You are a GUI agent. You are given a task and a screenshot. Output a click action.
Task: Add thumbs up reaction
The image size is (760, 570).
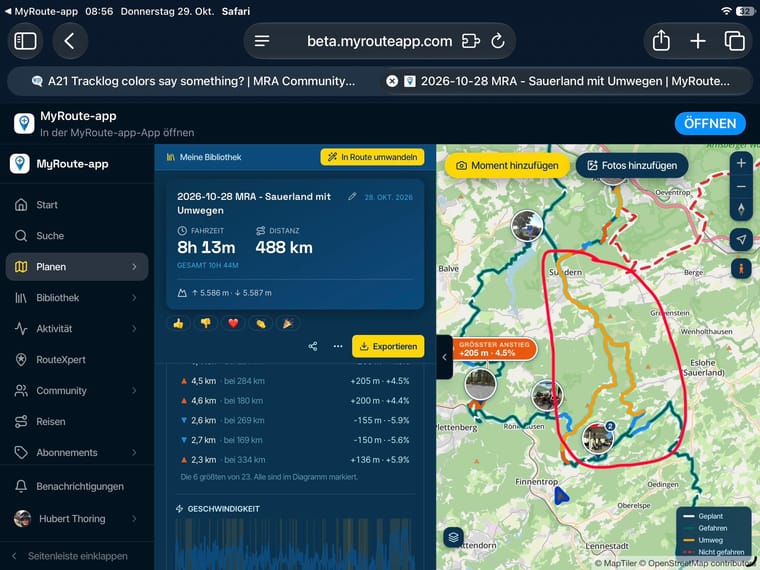tap(178, 323)
